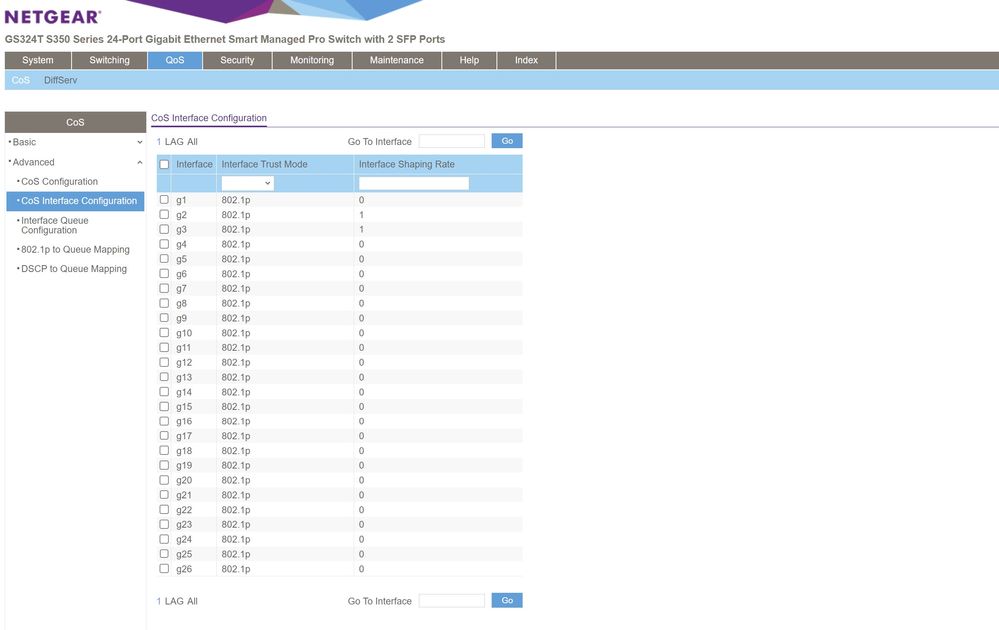Open the Interface Trust Mode dropdown
999x630 pixels.
click(x=247, y=183)
